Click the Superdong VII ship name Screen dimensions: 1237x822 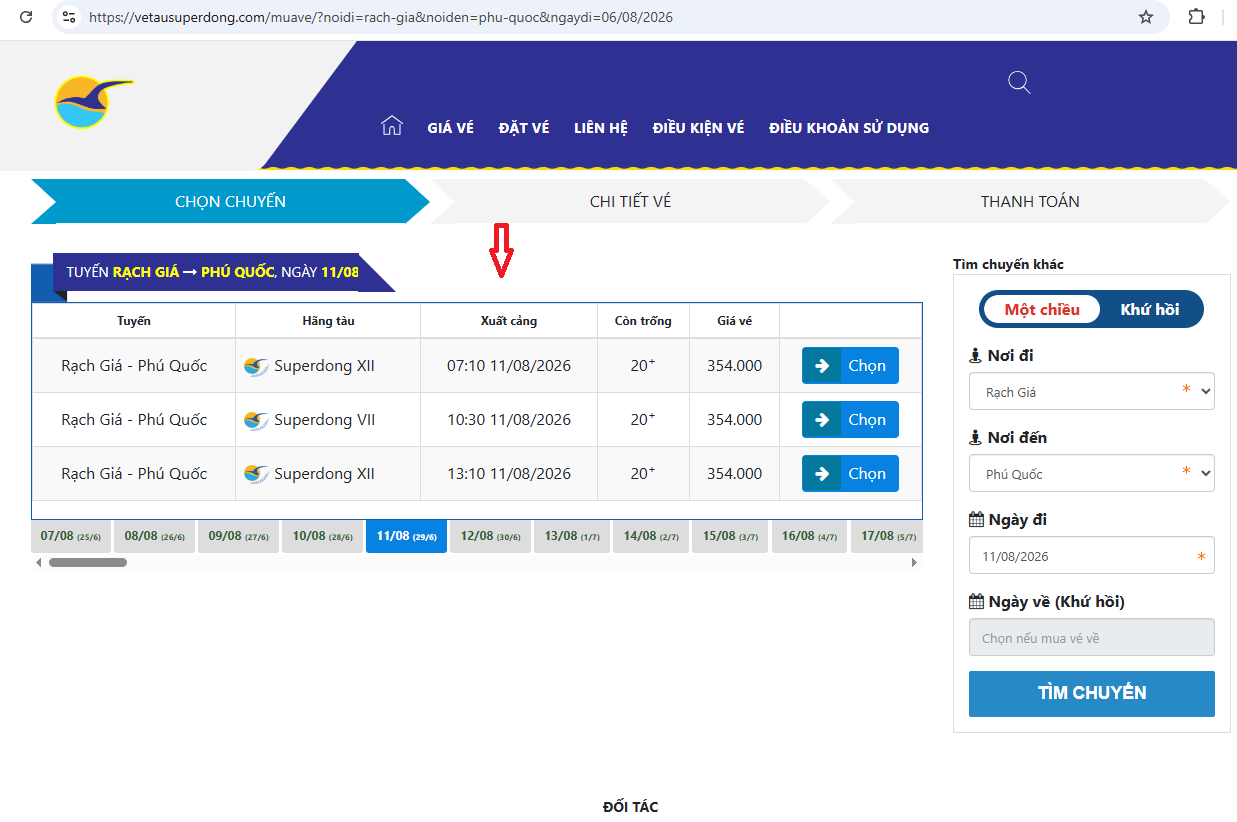click(x=325, y=420)
